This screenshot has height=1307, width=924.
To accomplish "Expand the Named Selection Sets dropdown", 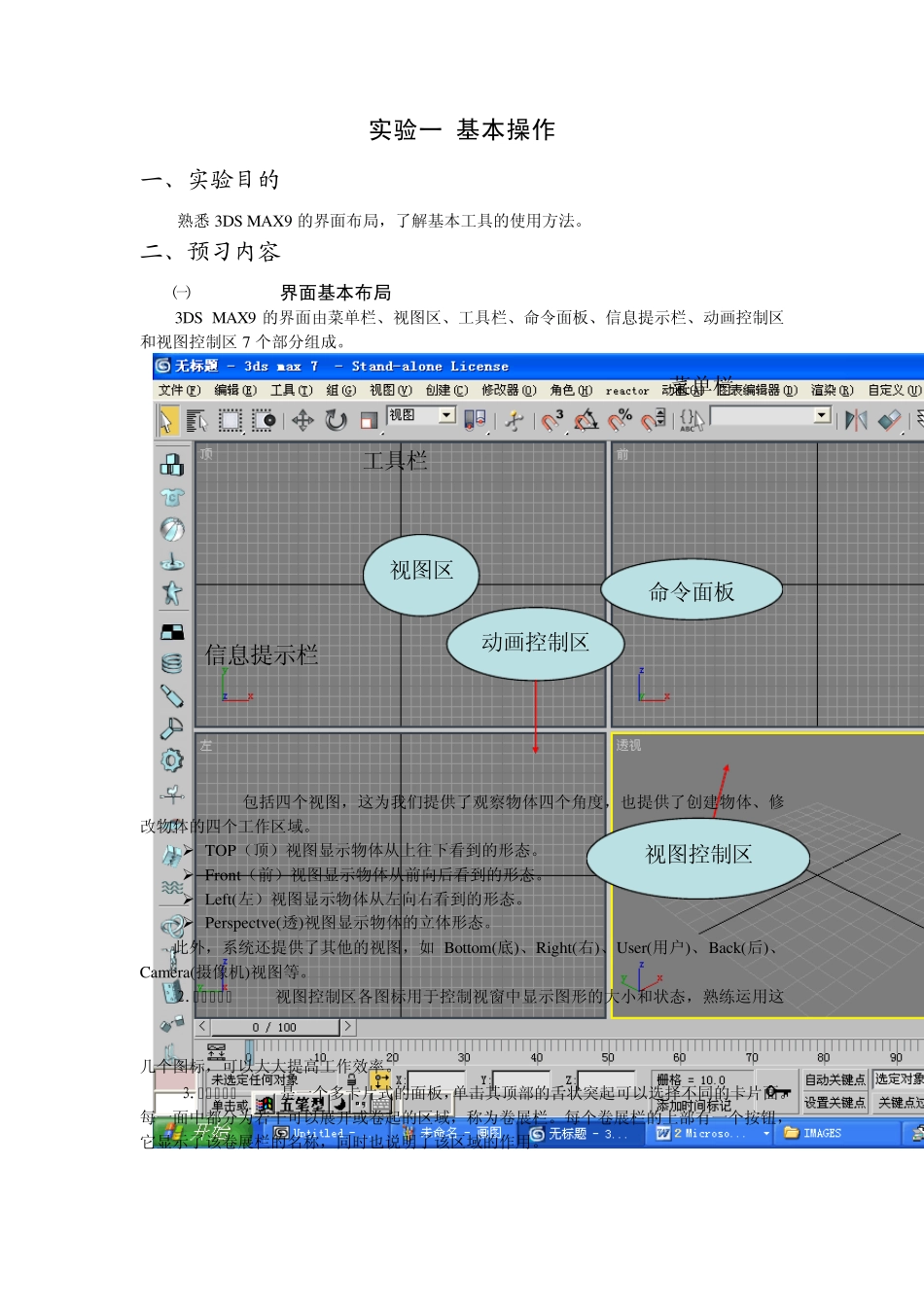I will 822,415.
